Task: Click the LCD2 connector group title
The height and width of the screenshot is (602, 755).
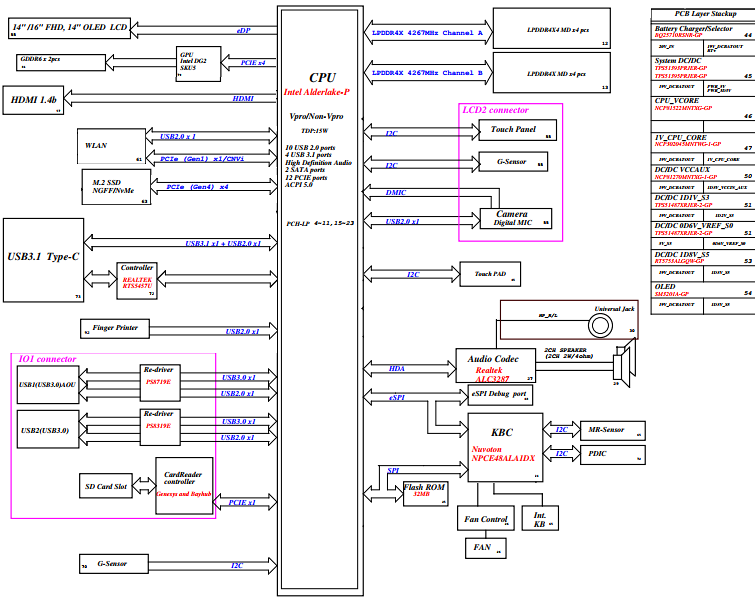Action: coord(495,110)
